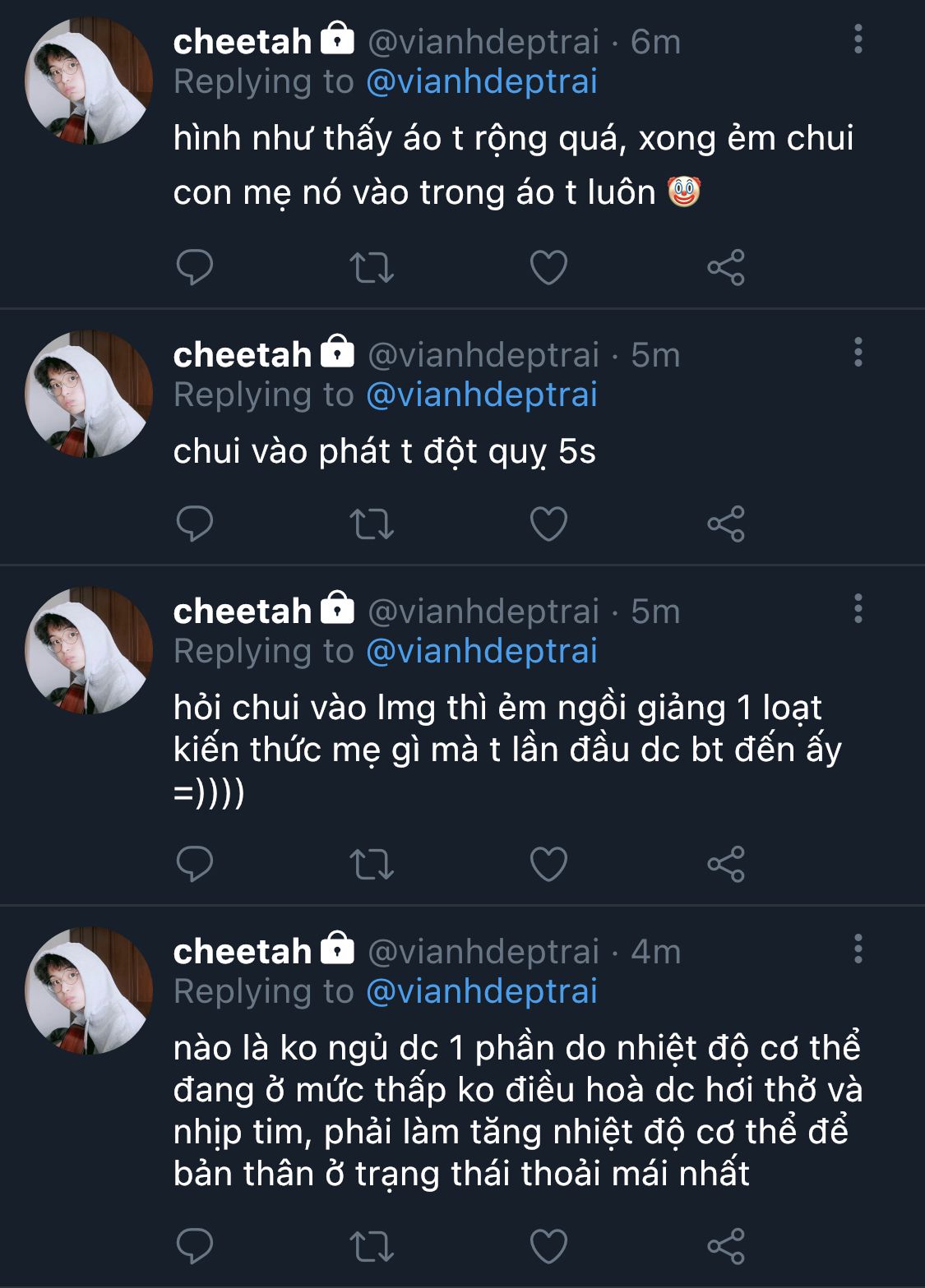Open cheetah's profile from the 4m tweet name
Viewport: 925px width, 1288px height.
[243, 951]
